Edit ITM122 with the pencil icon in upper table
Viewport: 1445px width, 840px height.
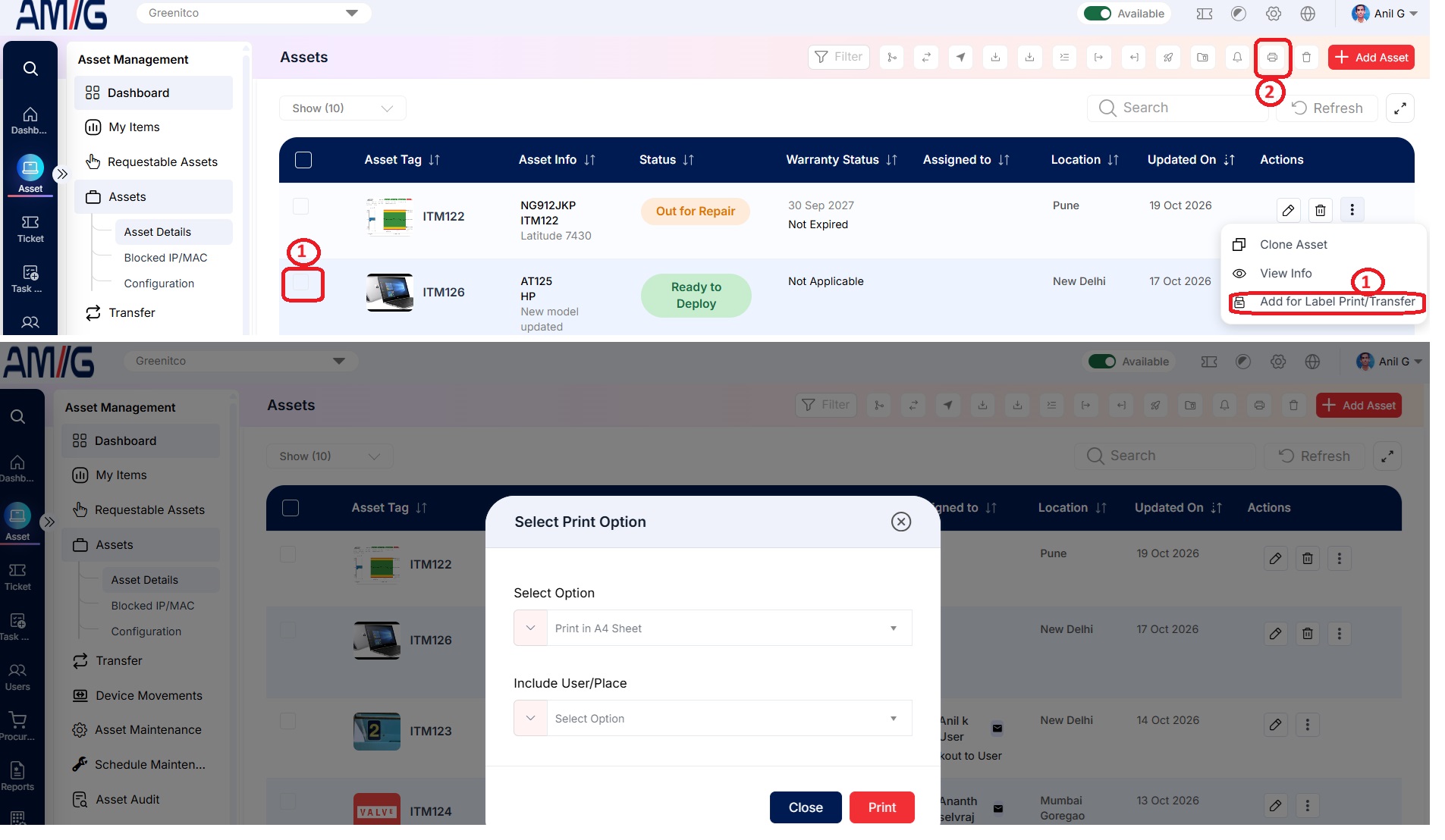click(1288, 210)
